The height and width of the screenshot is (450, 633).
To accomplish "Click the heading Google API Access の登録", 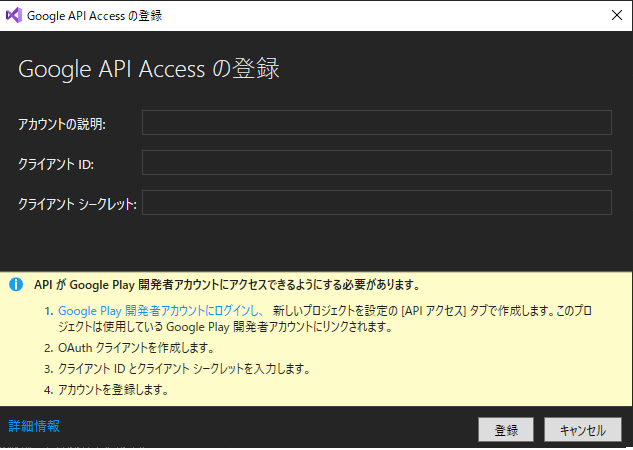I will pyautogui.click(x=149, y=69).
